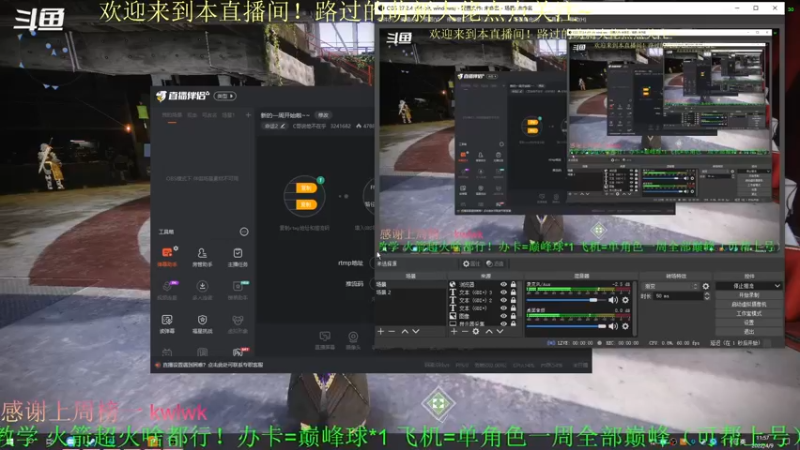Move scene up in 场景 panel
Screen dimensions: 800x450
coord(405,332)
